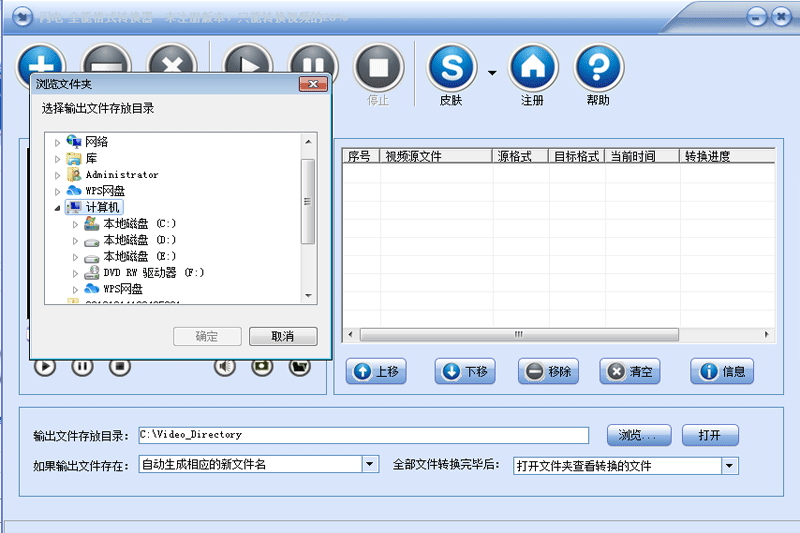Screen dimensions: 800x533
Task: Open snapshot folder icon in preview
Action: tap(299, 367)
